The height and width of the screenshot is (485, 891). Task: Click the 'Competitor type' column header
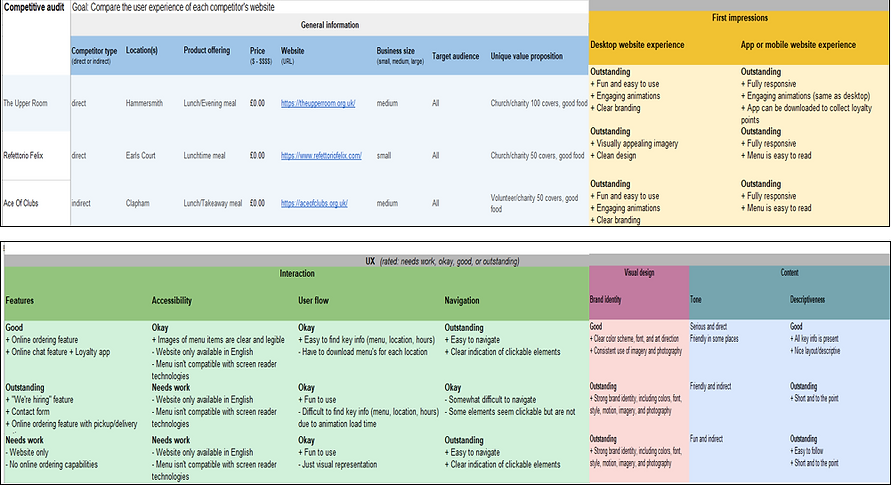(94, 55)
